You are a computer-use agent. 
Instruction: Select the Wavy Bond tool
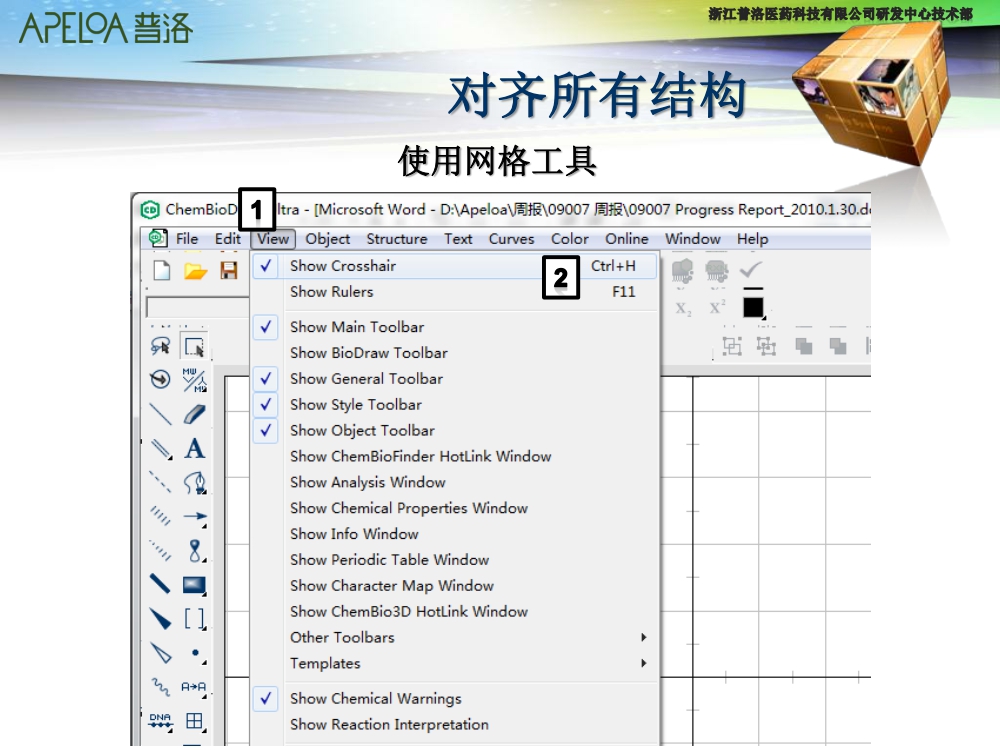point(160,687)
